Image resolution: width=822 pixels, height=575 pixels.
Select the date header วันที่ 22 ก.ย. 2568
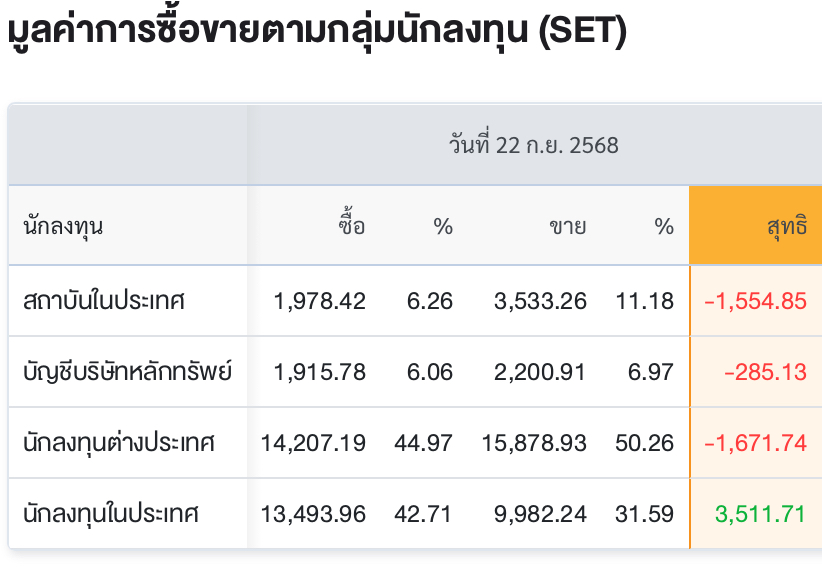[x=533, y=145]
